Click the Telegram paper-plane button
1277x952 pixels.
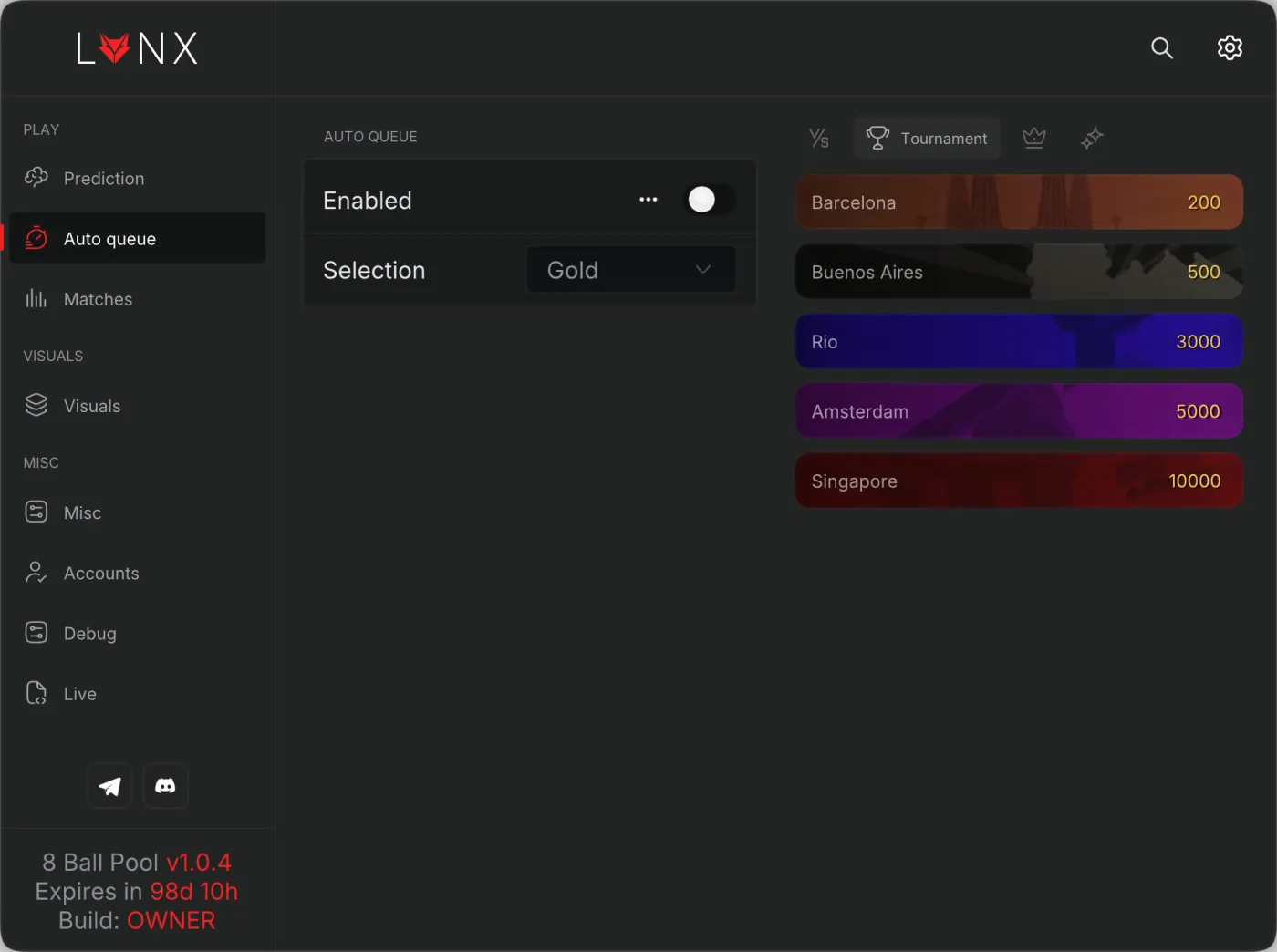tap(109, 786)
